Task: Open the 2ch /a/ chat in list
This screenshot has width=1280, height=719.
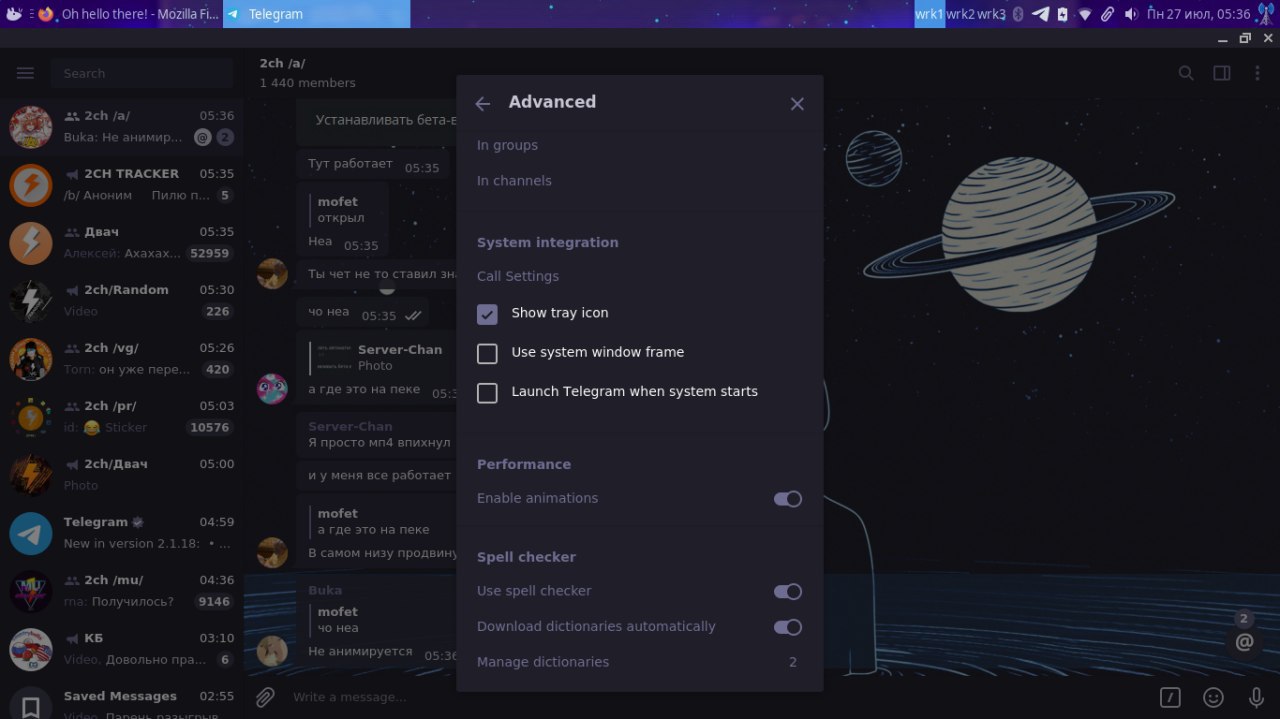Action: point(121,127)
